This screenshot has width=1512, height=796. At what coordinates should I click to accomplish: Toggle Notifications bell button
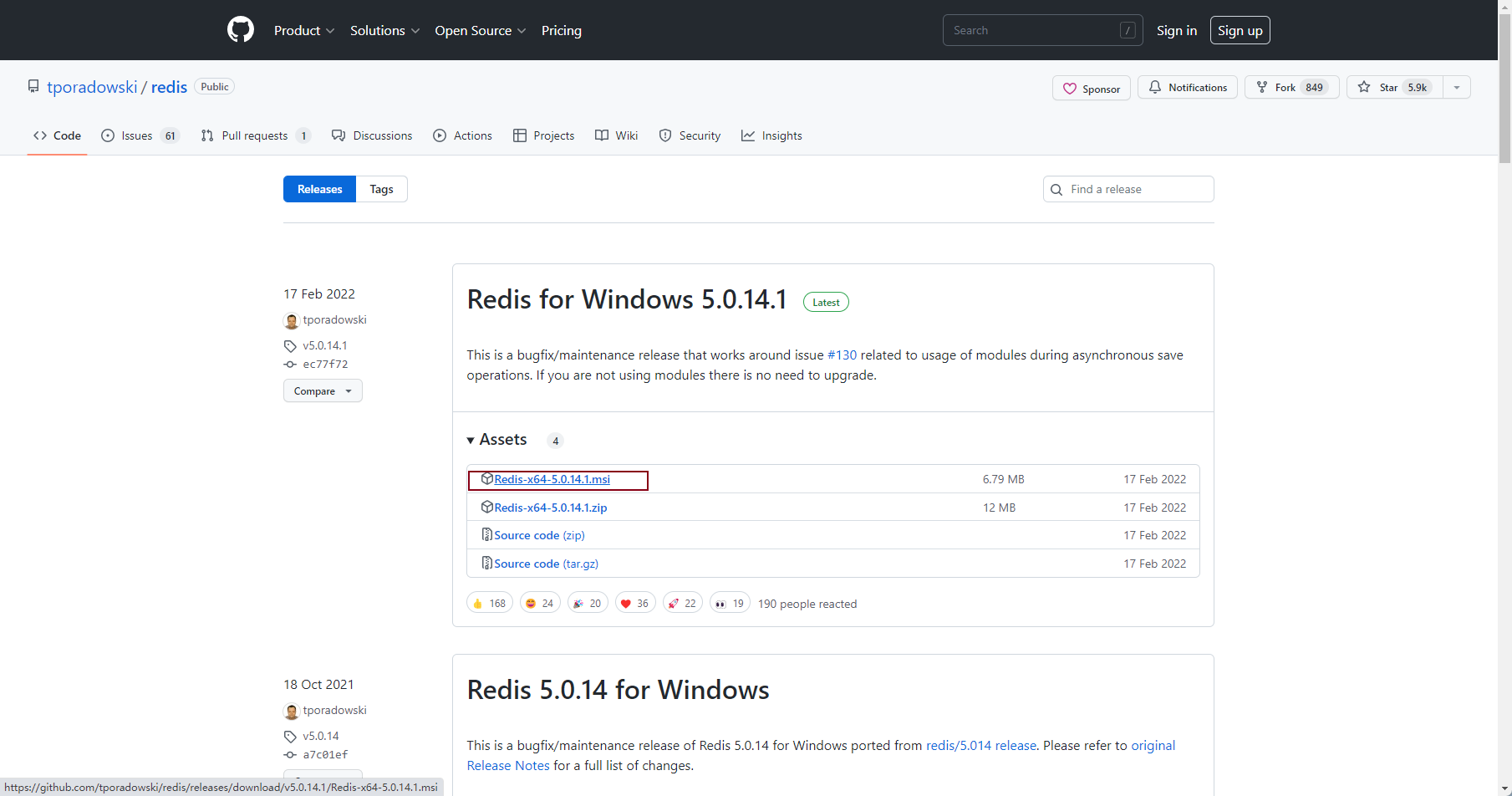tap(1187, 88)
